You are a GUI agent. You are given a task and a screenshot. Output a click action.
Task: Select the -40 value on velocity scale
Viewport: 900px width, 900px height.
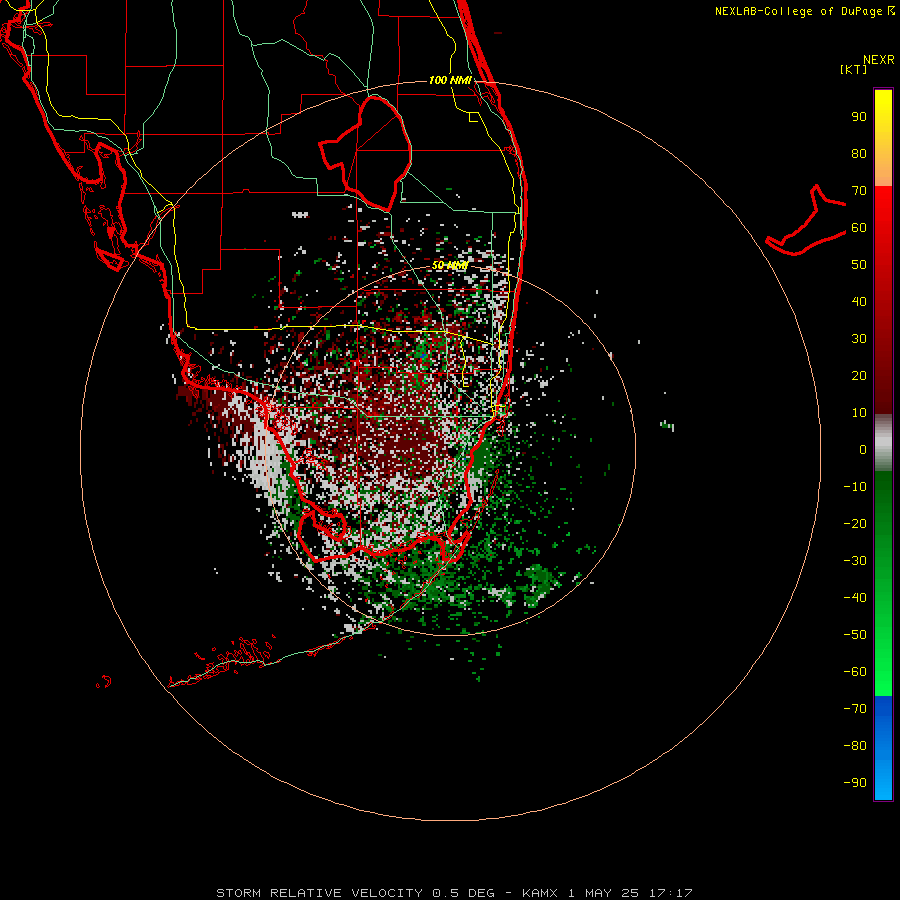click(x=855, y=598)
